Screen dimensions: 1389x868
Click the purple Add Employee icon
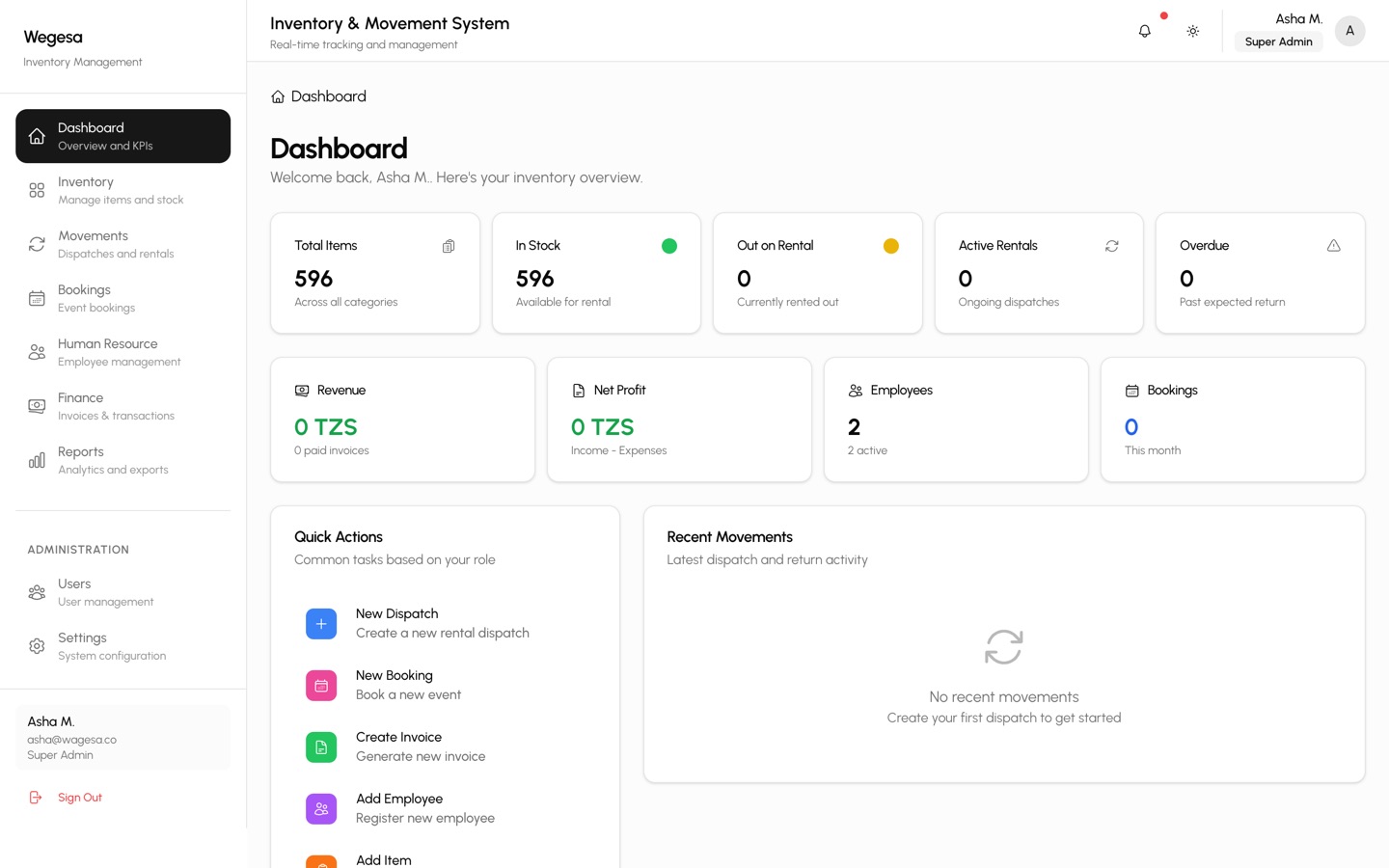click(x=321, y=809)
